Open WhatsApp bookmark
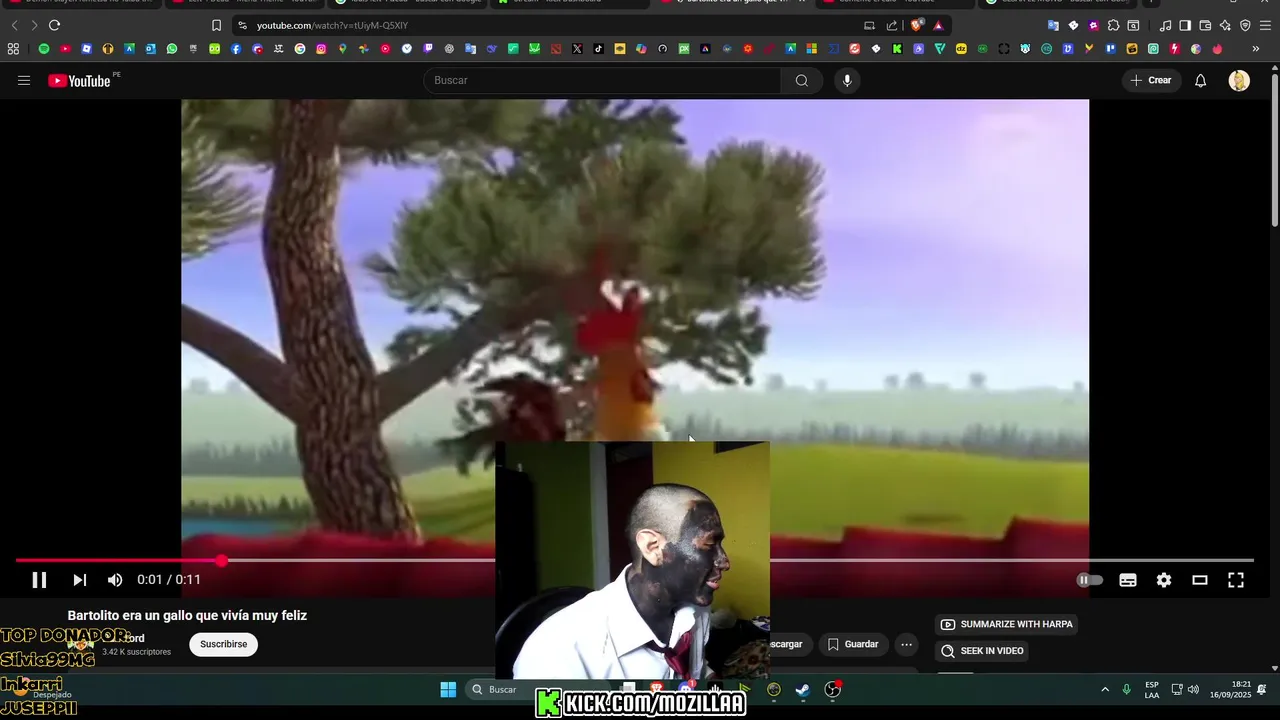The image size is (1280, 720). [x=172, y=48]
